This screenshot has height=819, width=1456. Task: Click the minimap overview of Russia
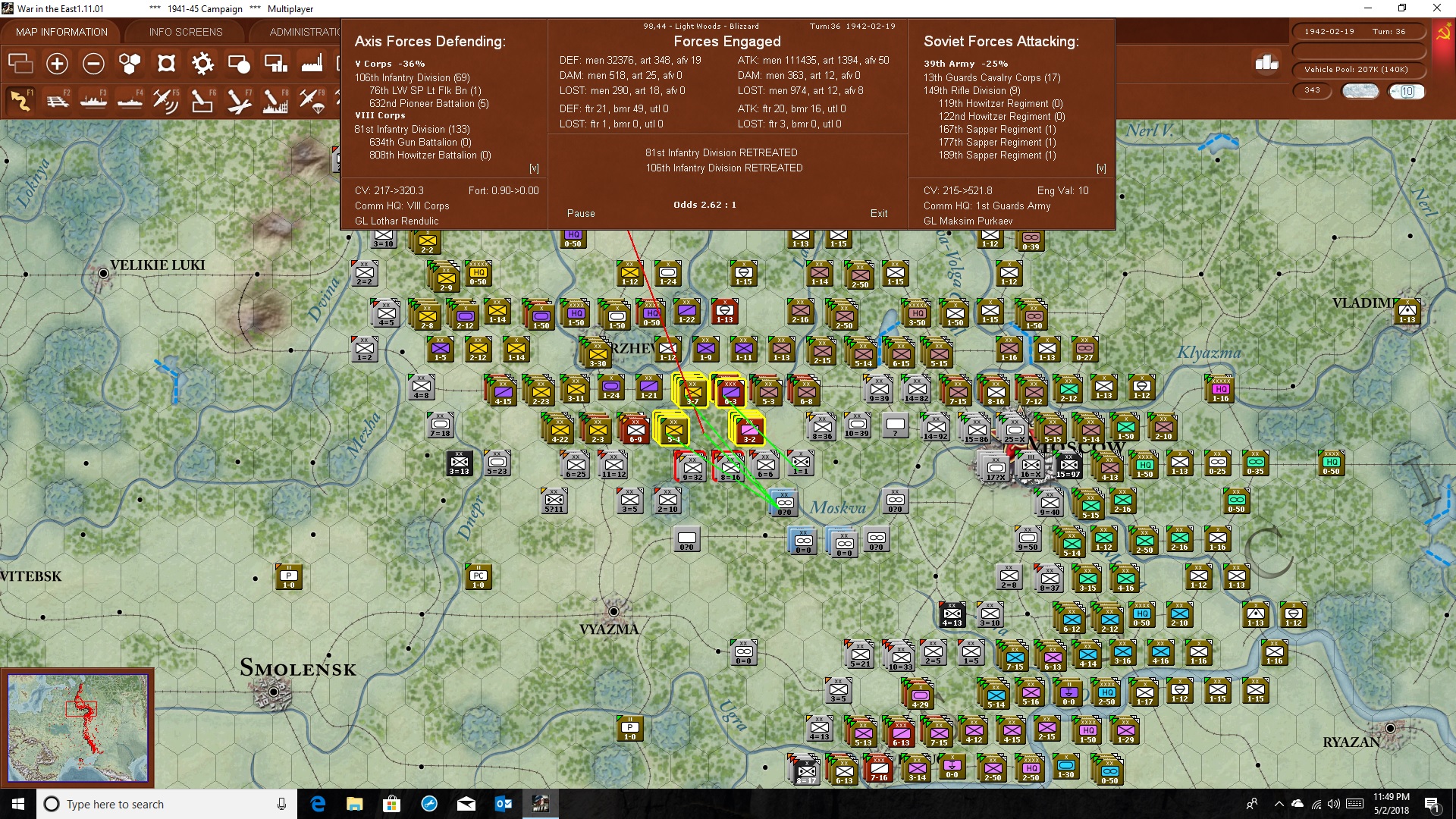pos(77,728)
